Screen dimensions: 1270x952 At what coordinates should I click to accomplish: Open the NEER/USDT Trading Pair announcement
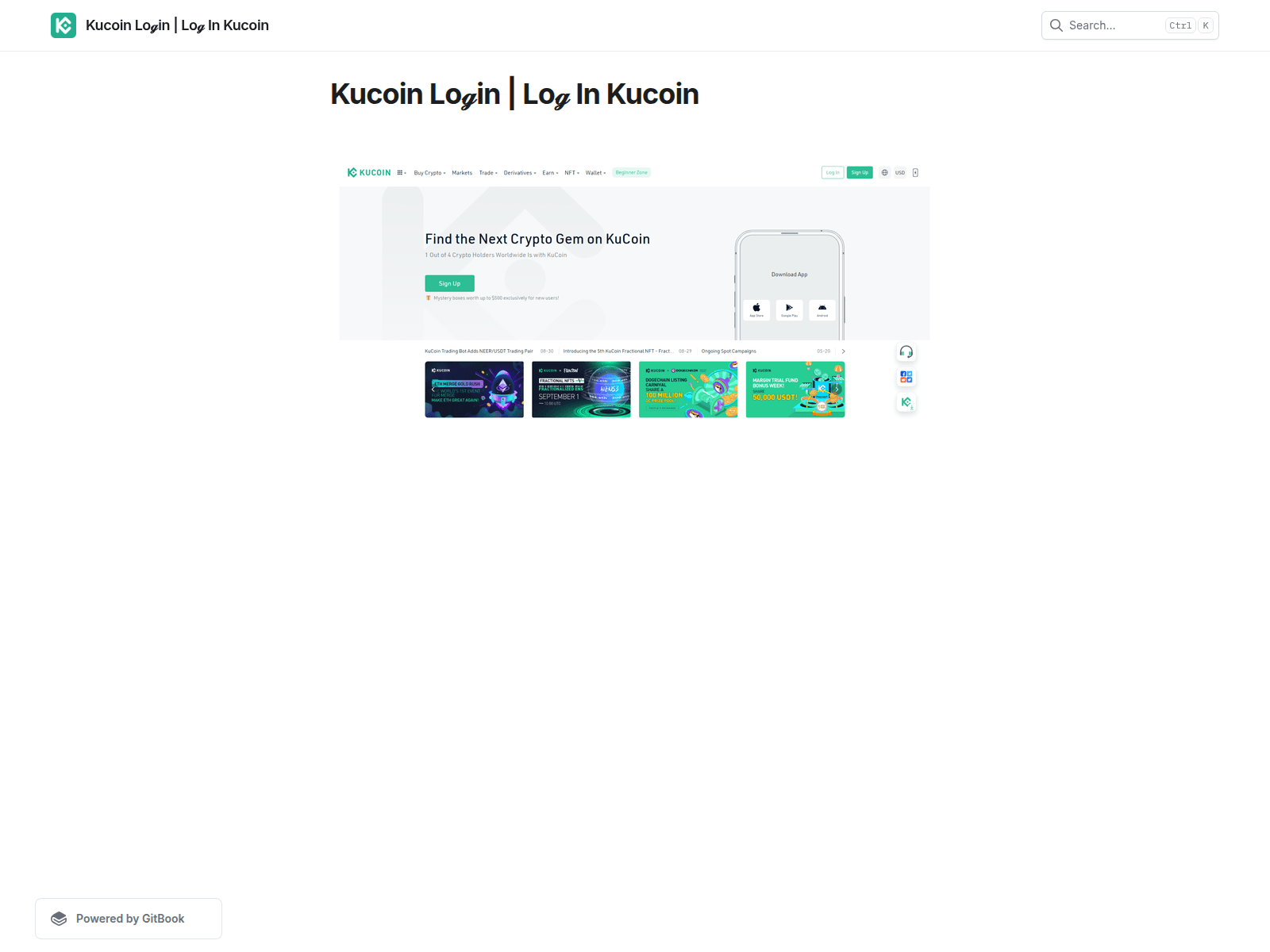pos(479,351)
